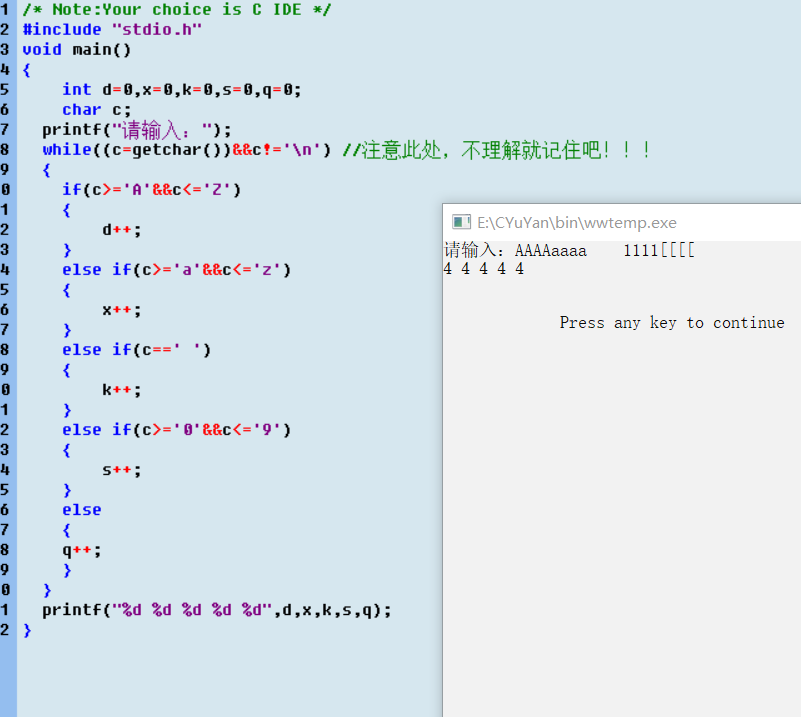Click the console window icon beside E:\CYuYan\bin\wwtemp.exe
This screenshot has width=801, height=717.
(461, 222)
